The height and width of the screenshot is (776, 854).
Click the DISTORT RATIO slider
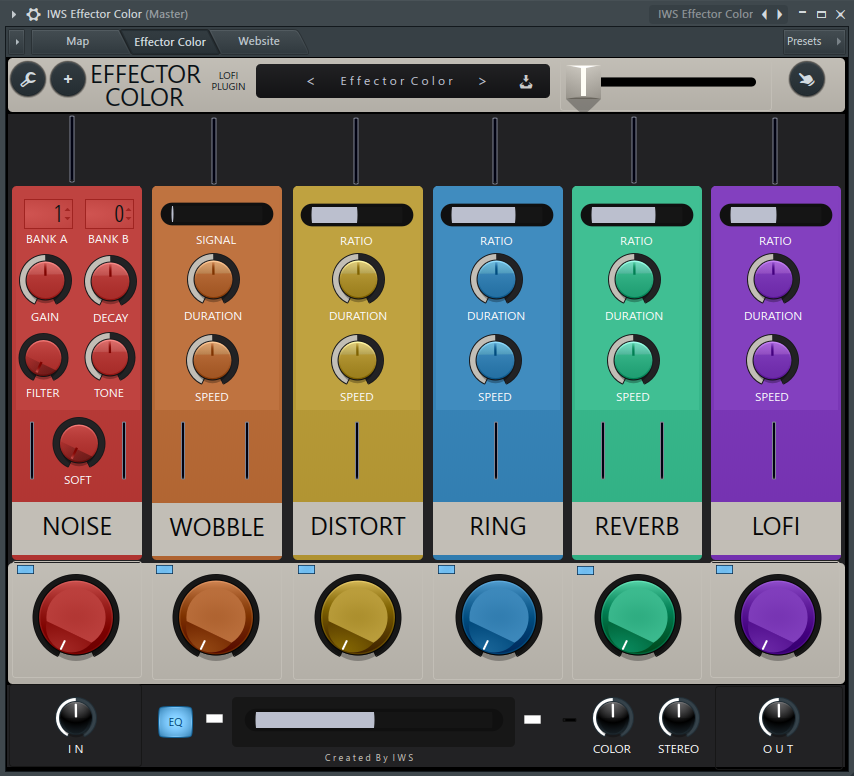click(x=357, y=215)
